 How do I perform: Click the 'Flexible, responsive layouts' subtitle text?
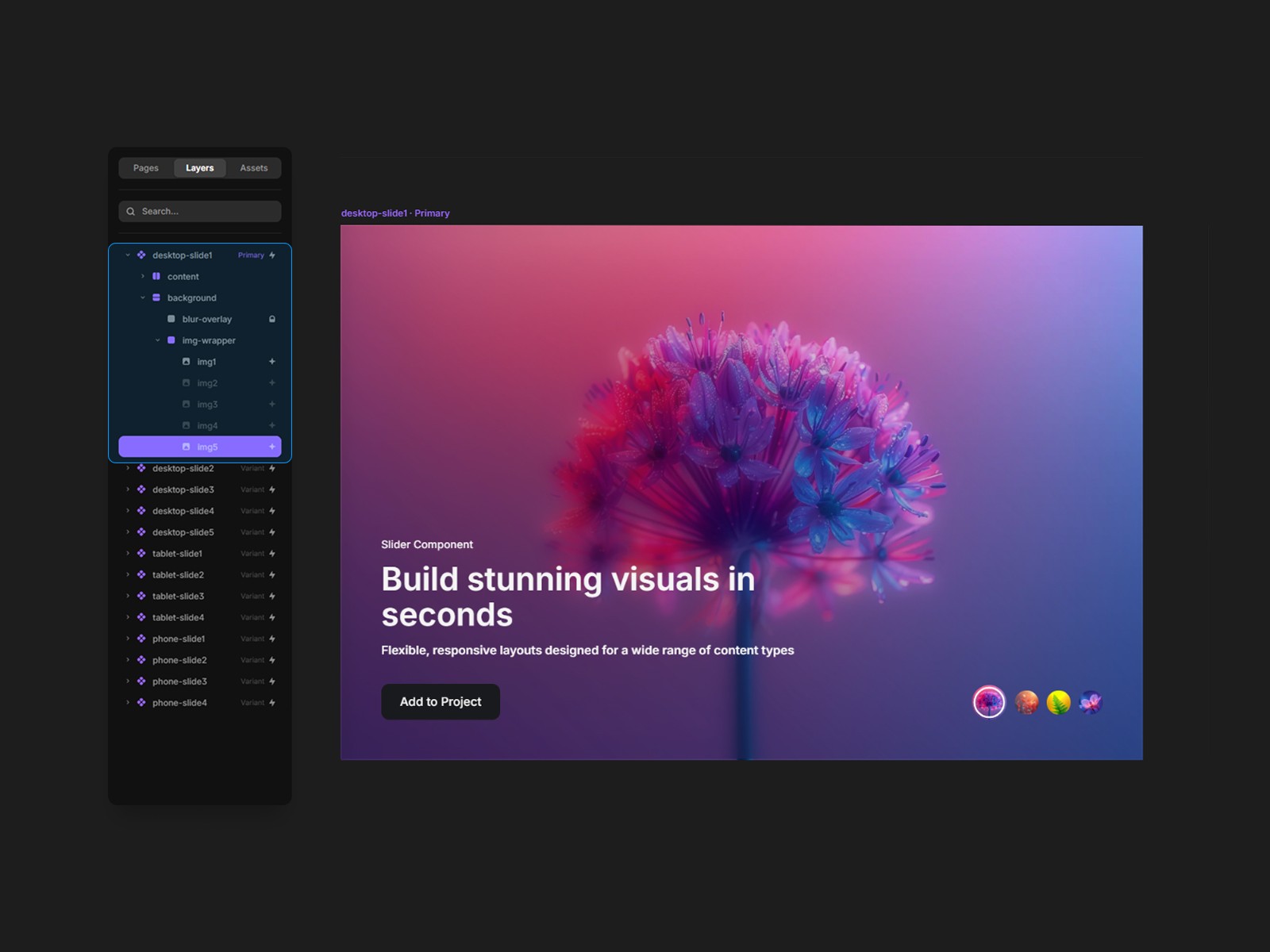tap(587, 651)
